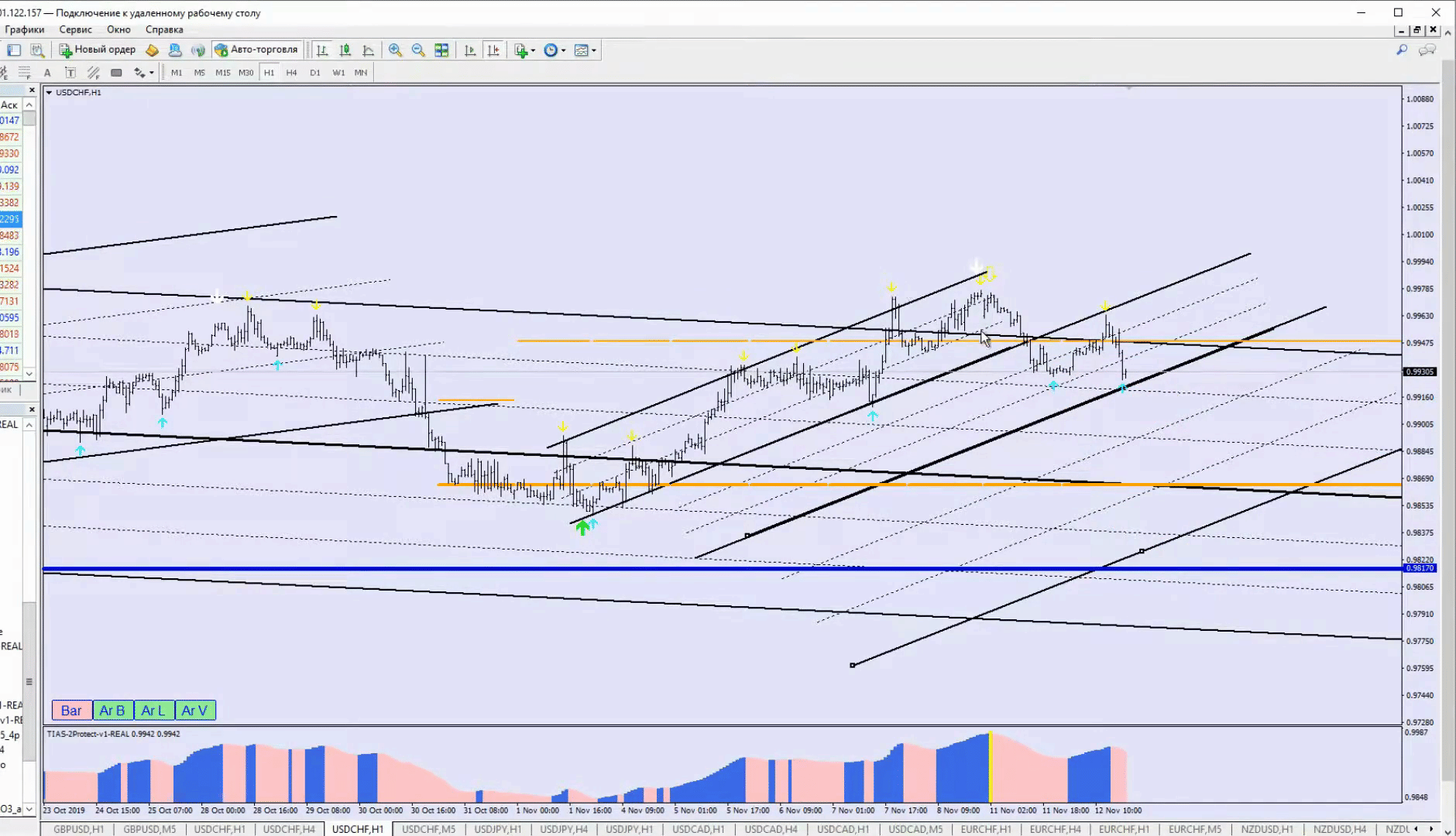
Task: Click the Ar B button on chart
Action: point(112,711)
